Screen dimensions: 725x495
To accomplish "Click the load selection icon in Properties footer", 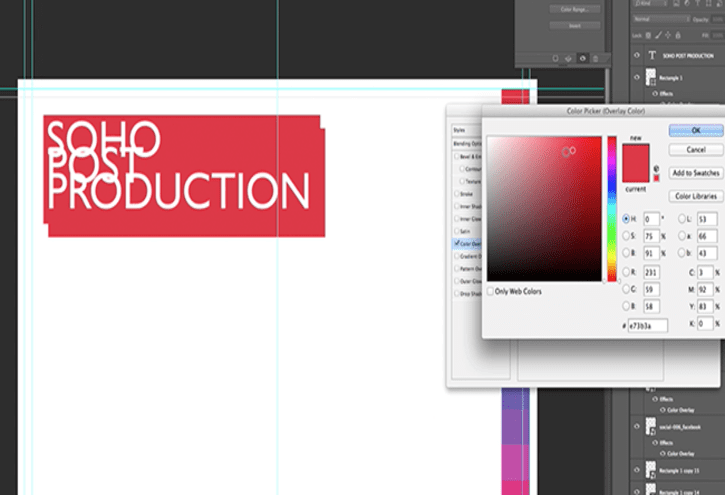I will click(555, 59).
